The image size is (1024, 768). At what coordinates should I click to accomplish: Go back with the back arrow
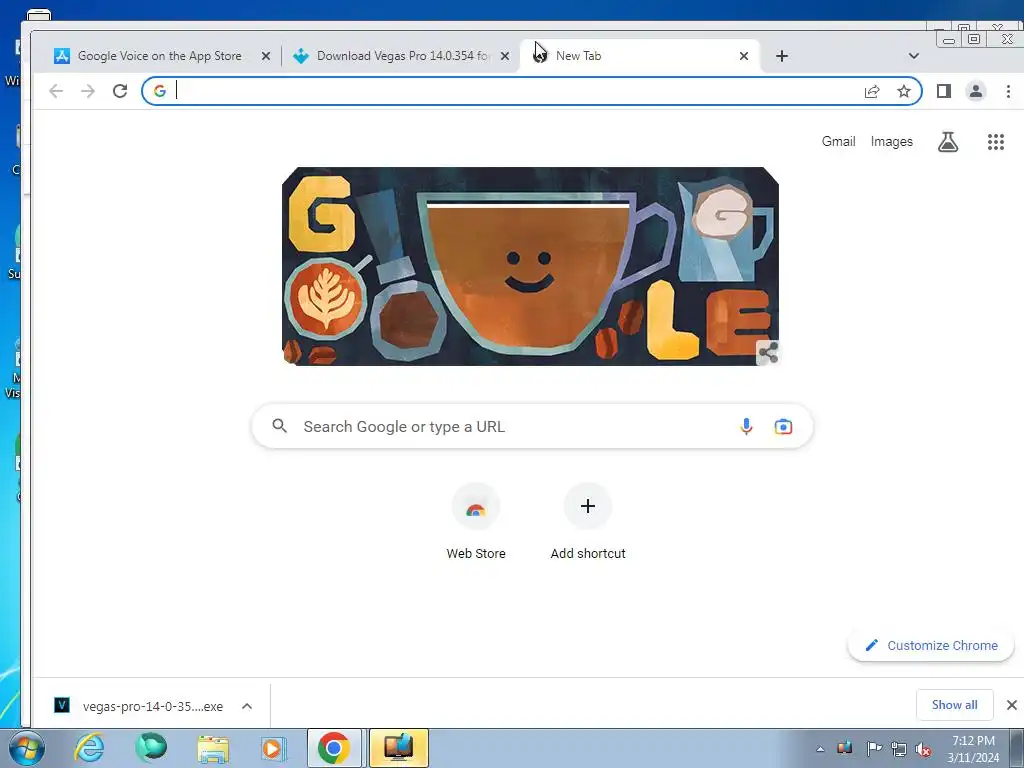tap(56, 91)
